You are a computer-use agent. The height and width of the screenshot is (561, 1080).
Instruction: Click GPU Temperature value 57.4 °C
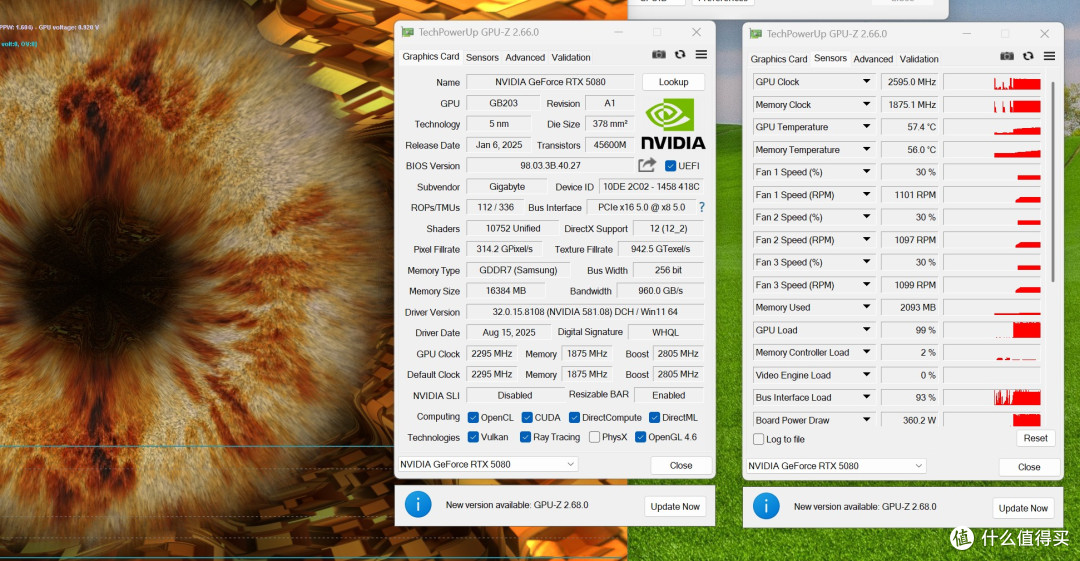(911, 127)
